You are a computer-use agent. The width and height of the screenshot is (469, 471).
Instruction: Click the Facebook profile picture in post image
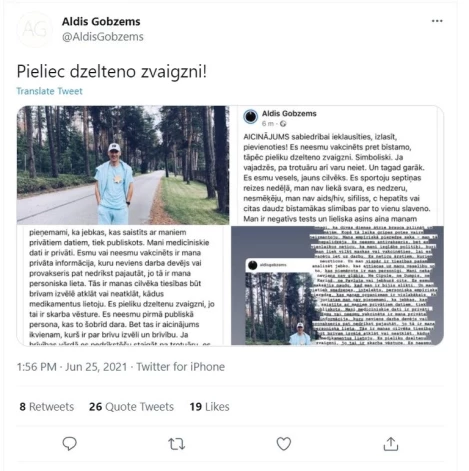251,117
